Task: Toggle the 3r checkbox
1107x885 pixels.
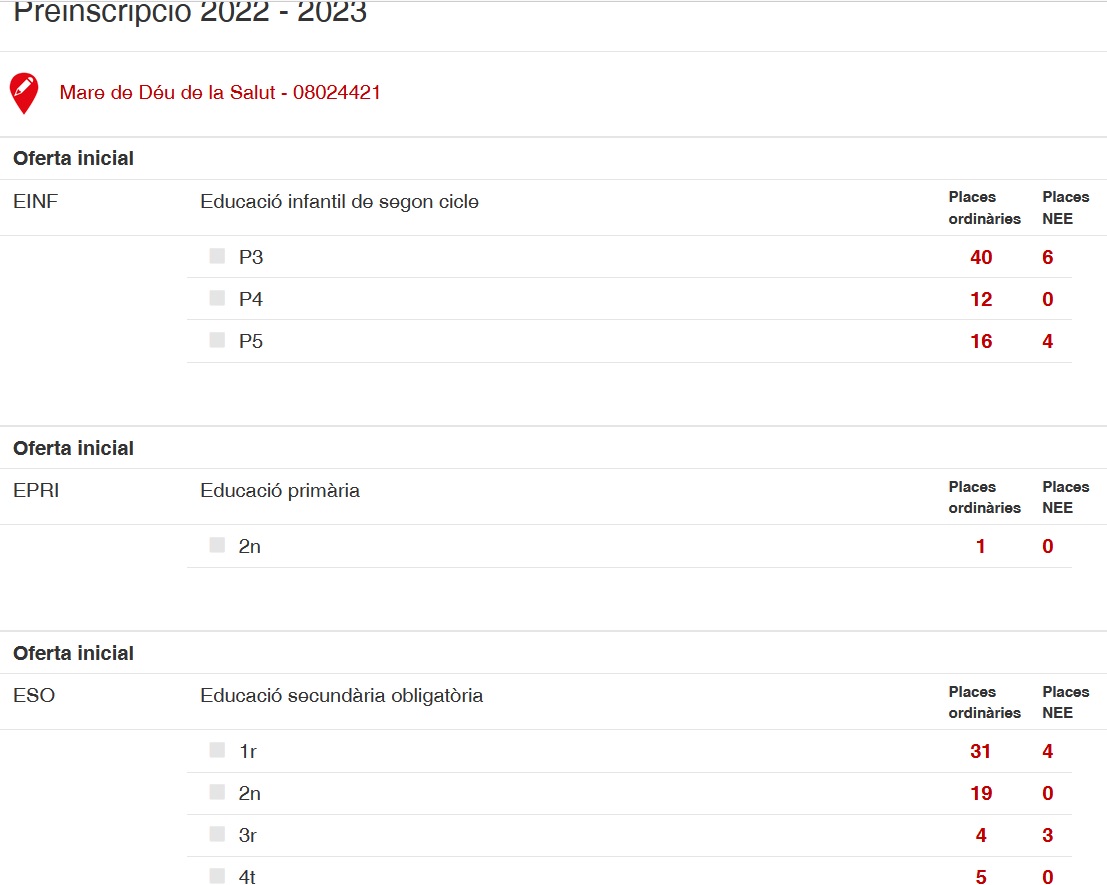Action: click(x=217, y=834)
